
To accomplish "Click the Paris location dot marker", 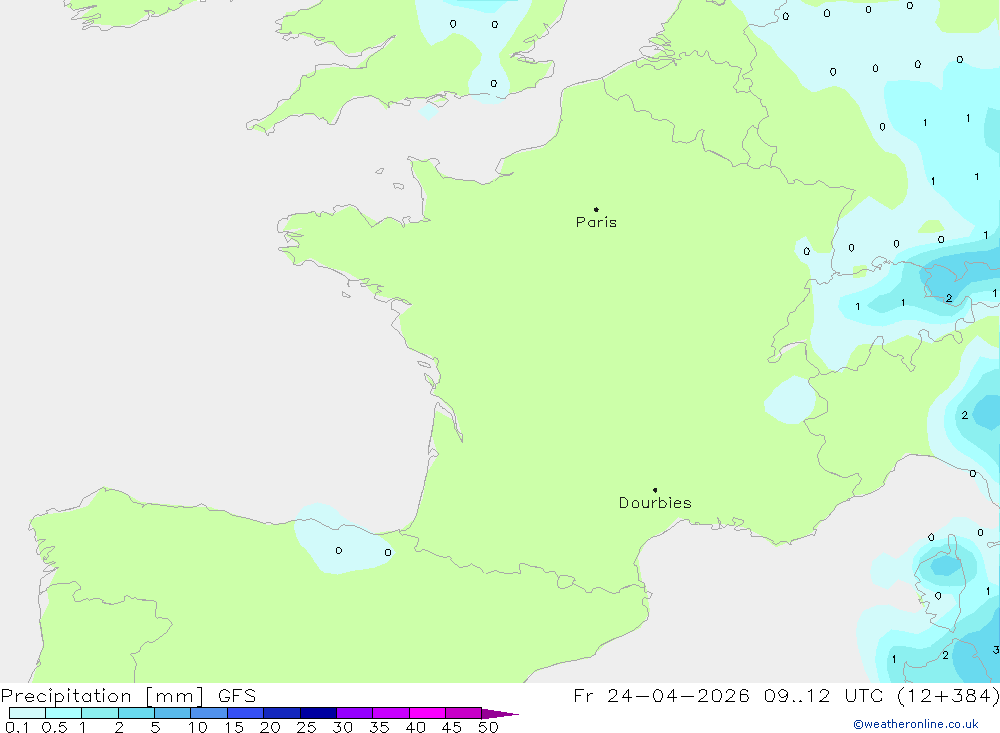I will pos(596,209).
